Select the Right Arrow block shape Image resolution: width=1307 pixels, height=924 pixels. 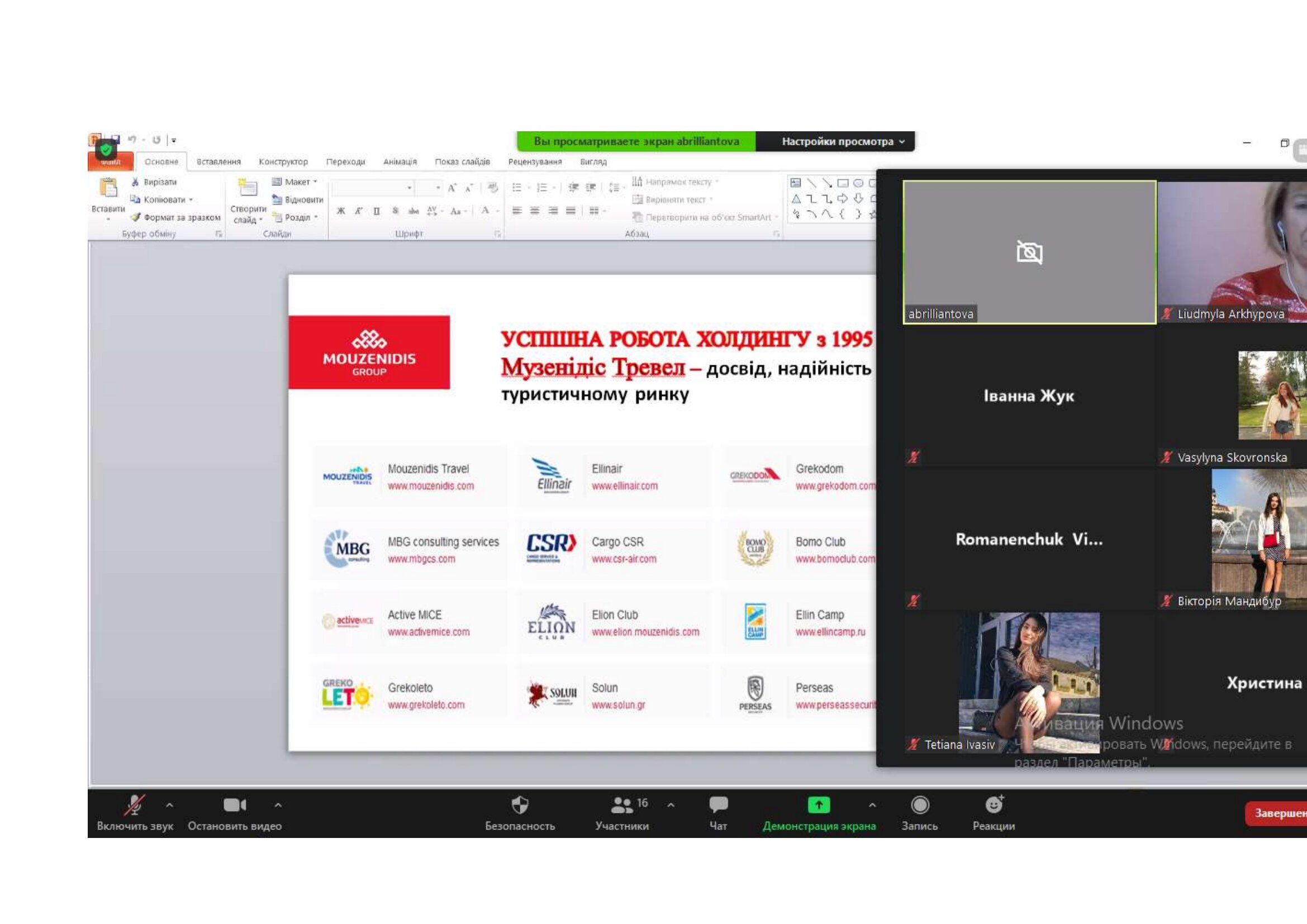coord(843,198)
